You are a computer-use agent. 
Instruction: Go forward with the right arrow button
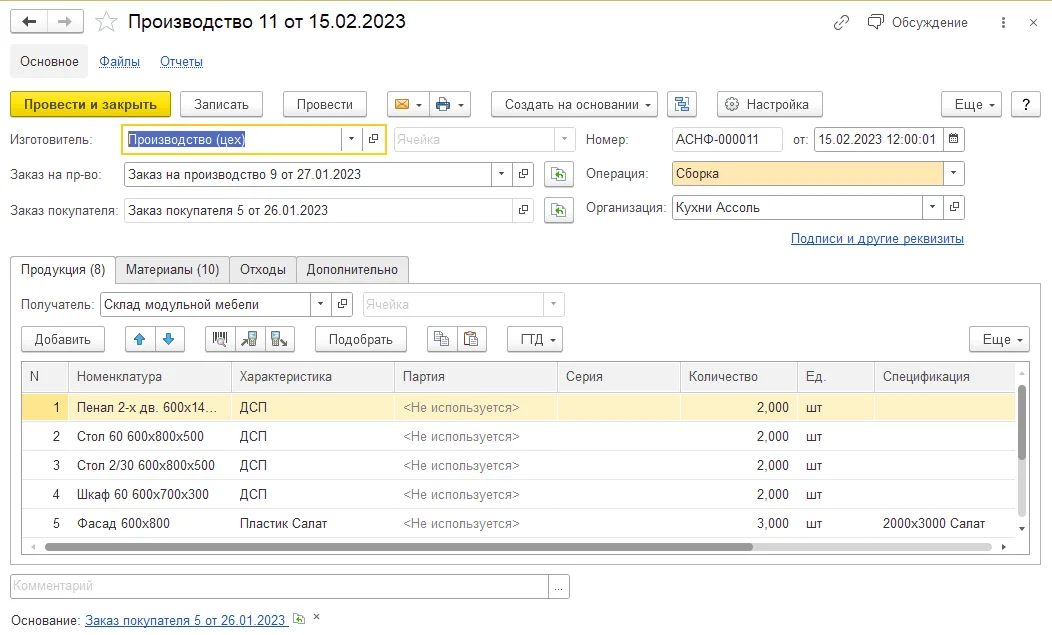click(x=65, y=21)
